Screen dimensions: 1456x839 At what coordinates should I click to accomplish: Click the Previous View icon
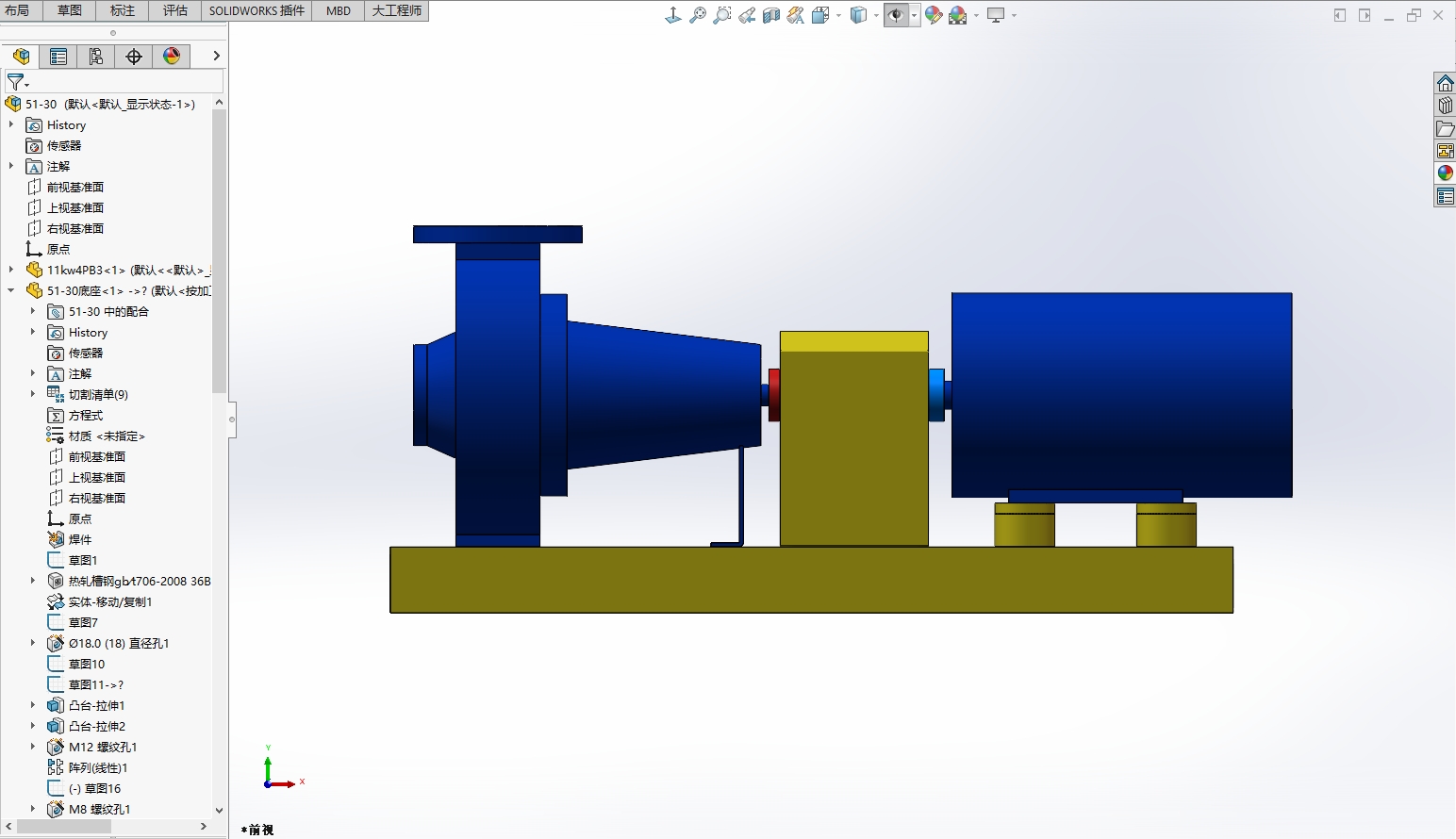point(747,15)
